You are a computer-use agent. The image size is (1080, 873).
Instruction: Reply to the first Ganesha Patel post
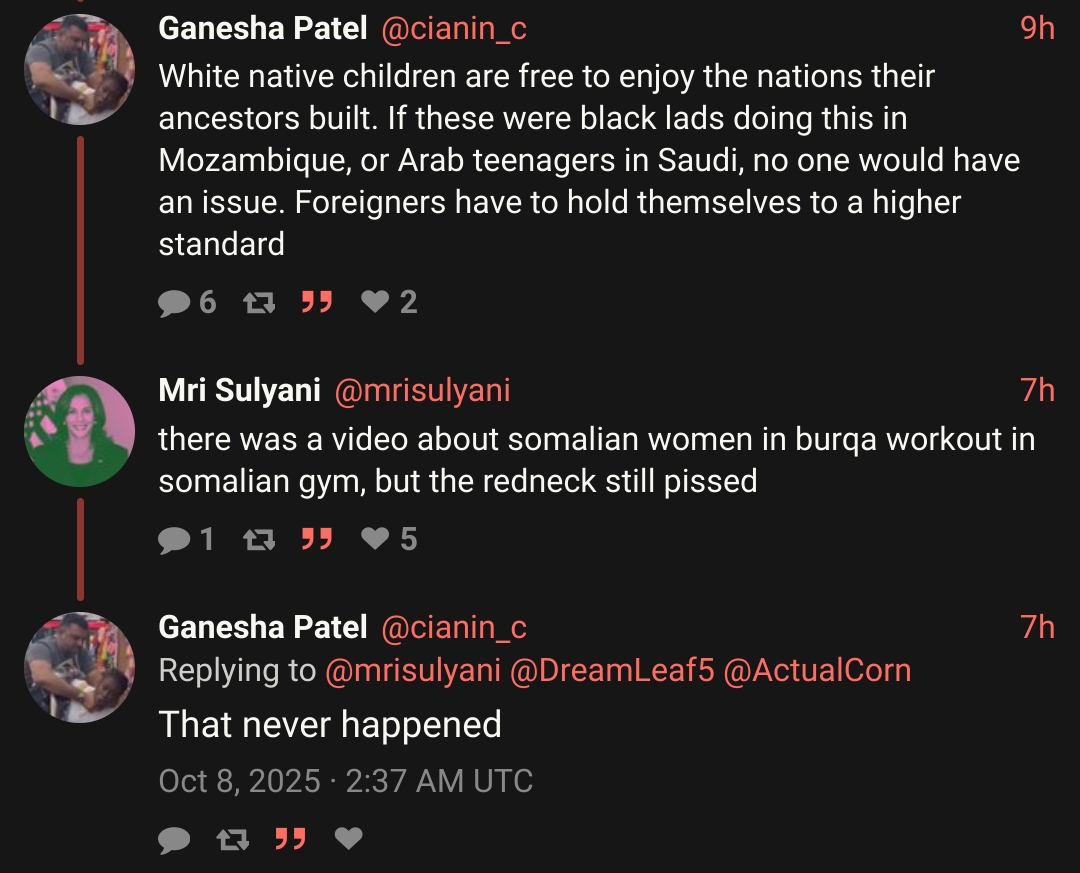click(175, 301)
